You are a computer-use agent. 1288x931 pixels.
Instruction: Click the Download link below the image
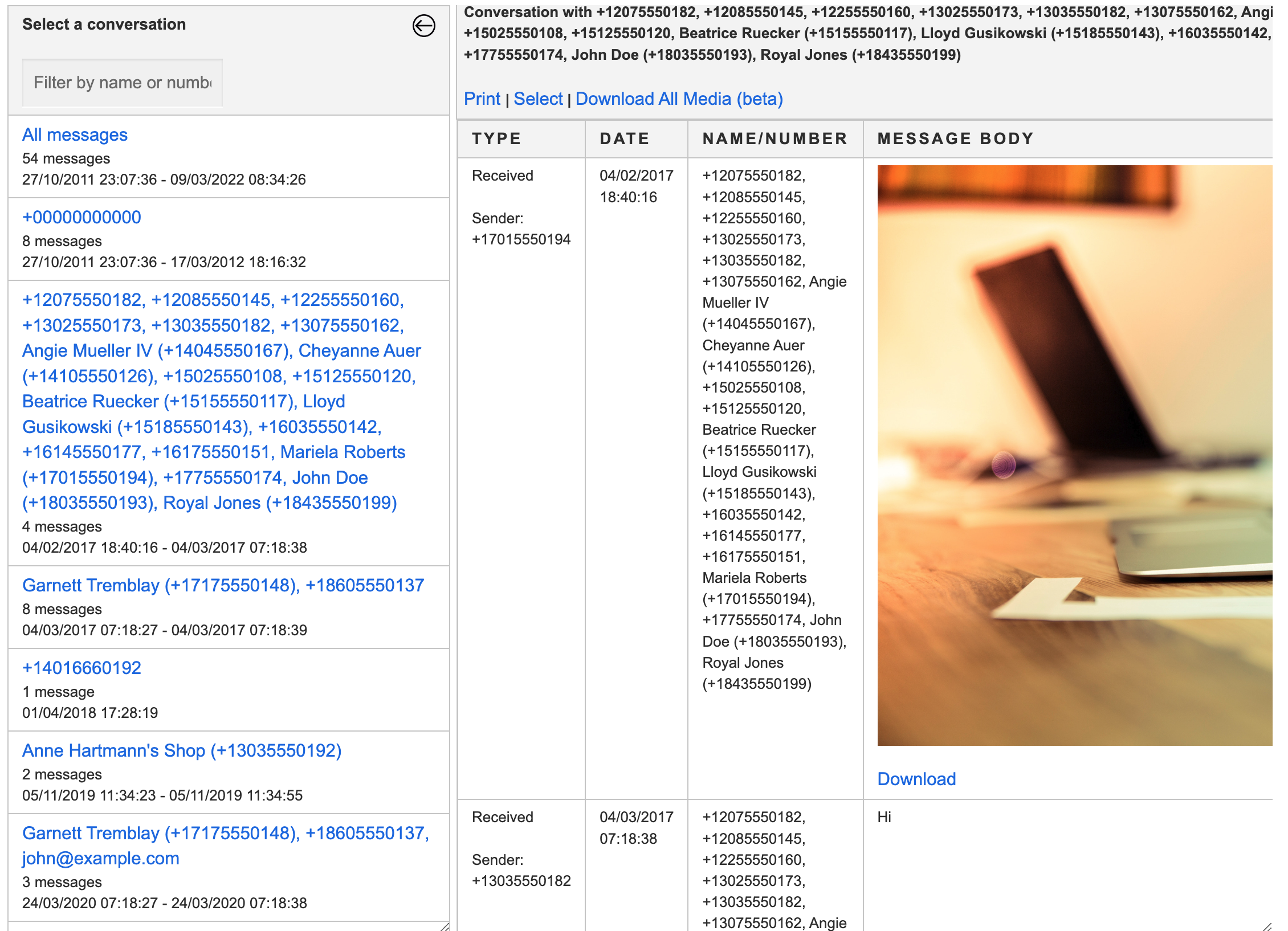[916, 779]
